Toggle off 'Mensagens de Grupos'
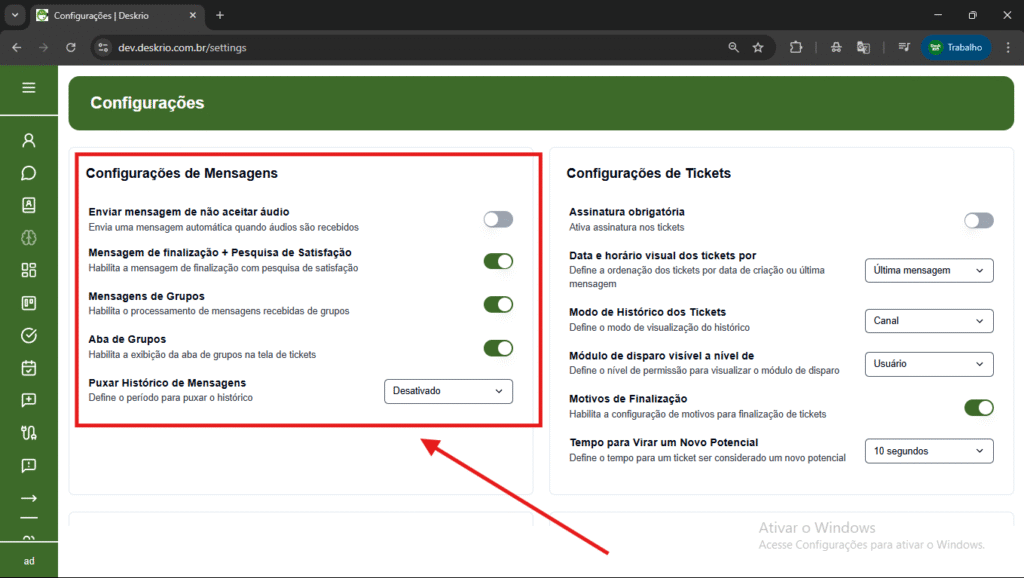 tap(498, 304)
